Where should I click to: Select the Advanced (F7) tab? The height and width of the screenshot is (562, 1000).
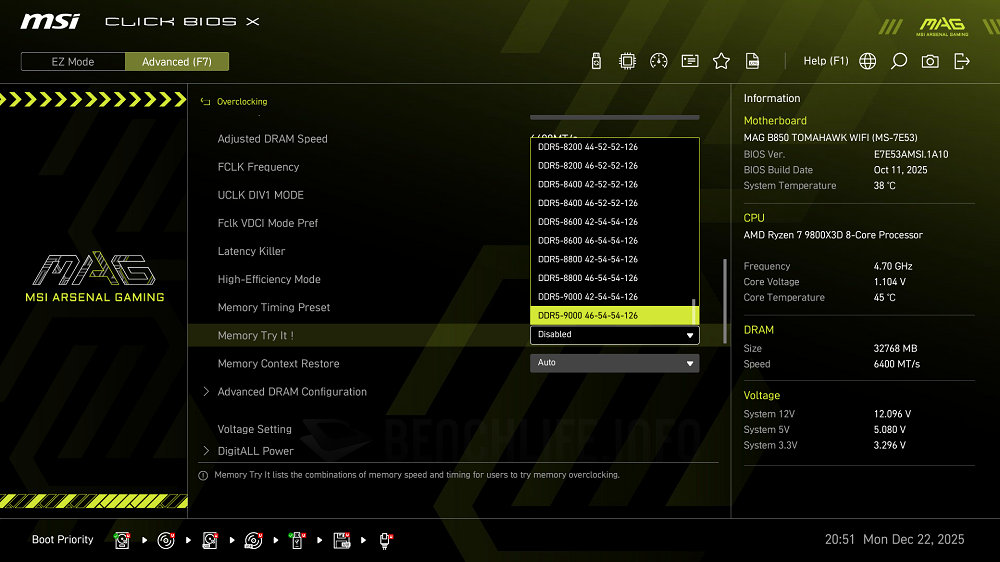point(177,62)
